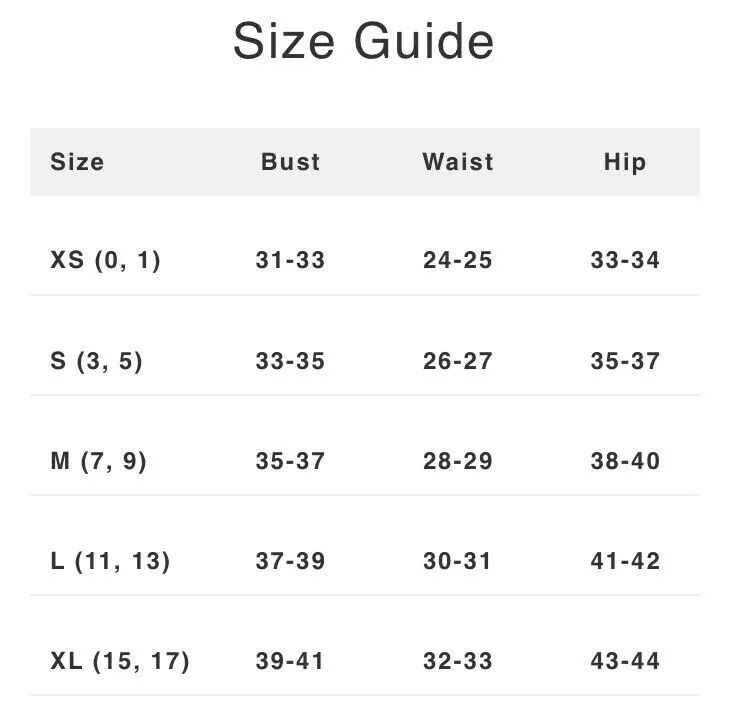Click the L waist value 30-31
The height and width of the screenshot is (721, 739).
pos(457,561)
